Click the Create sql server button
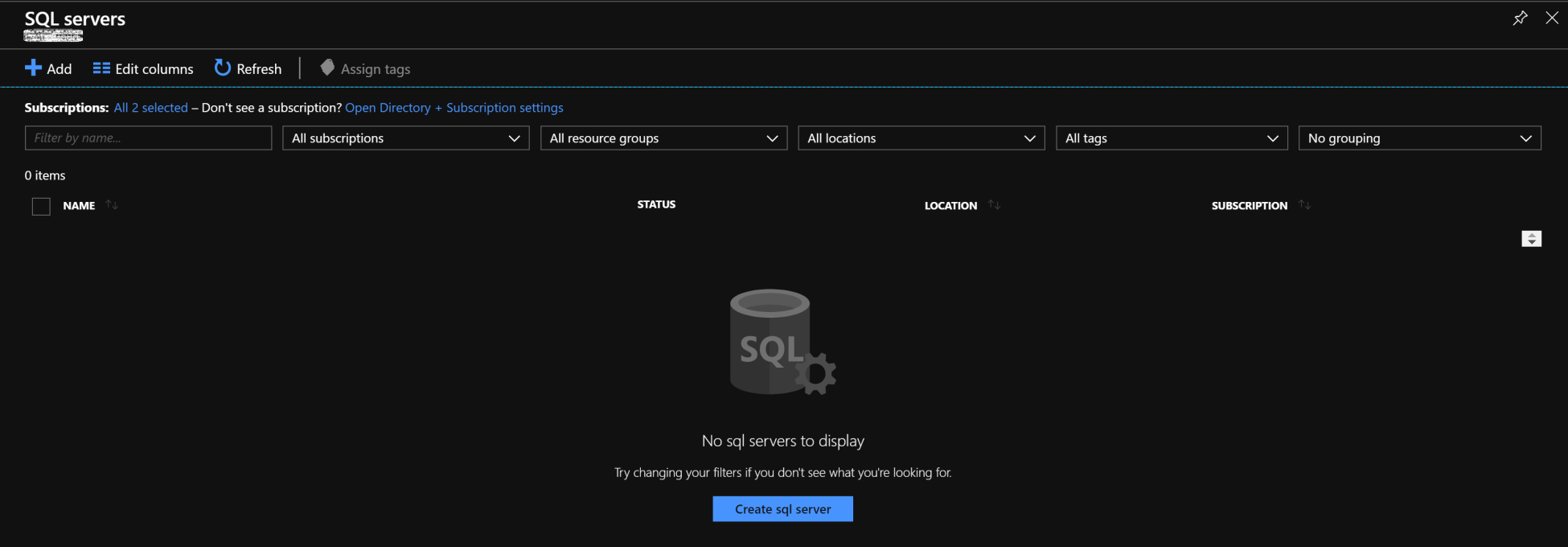The width and height of the screenshot is (1568, 547). coord(782,509)
